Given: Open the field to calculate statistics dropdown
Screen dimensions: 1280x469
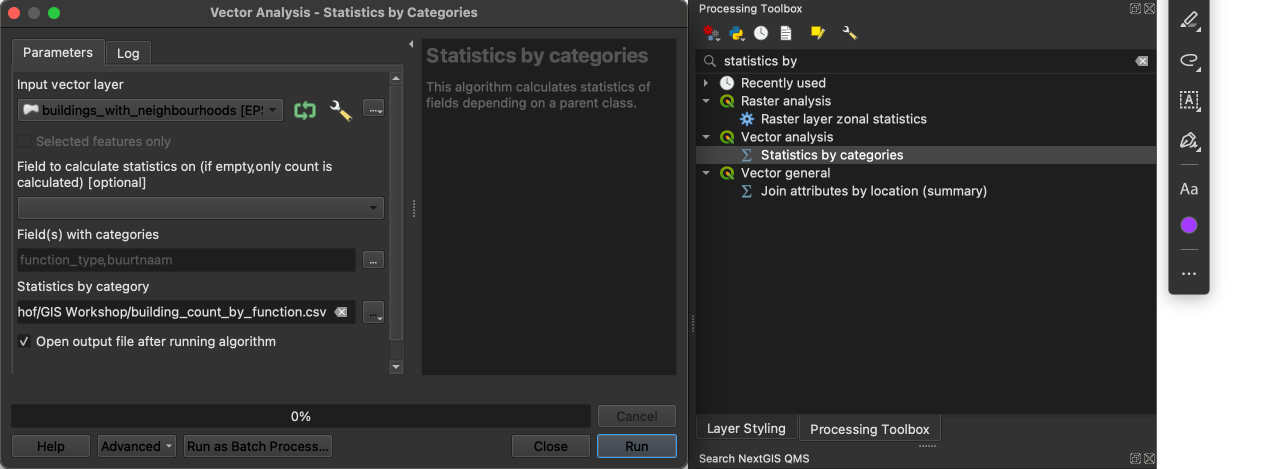Looking at the screenshot, I should (201, 208).
